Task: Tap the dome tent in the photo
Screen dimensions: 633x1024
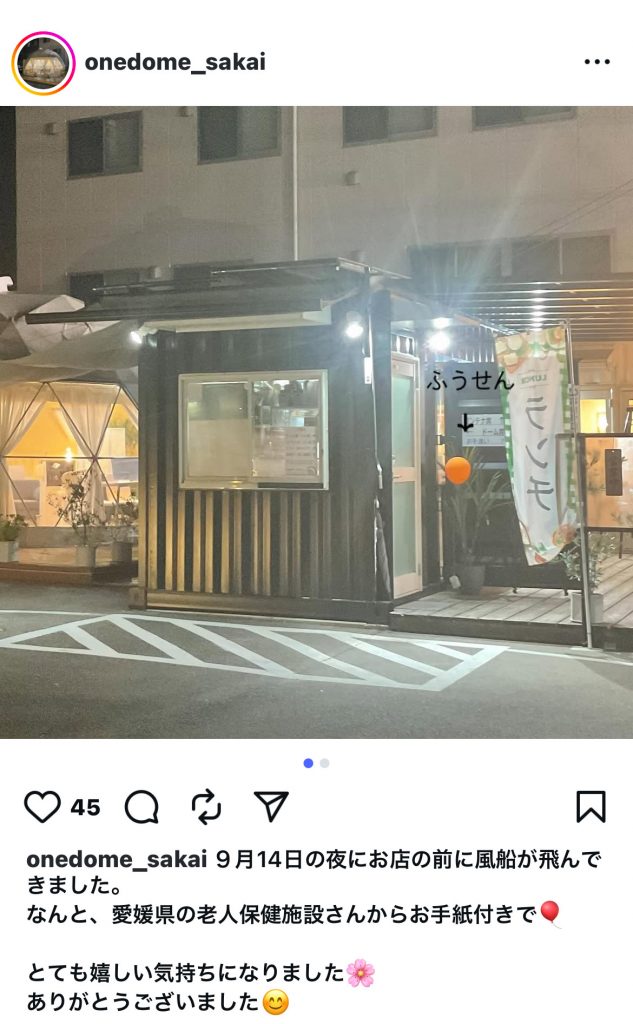Action: pos(69,451)
